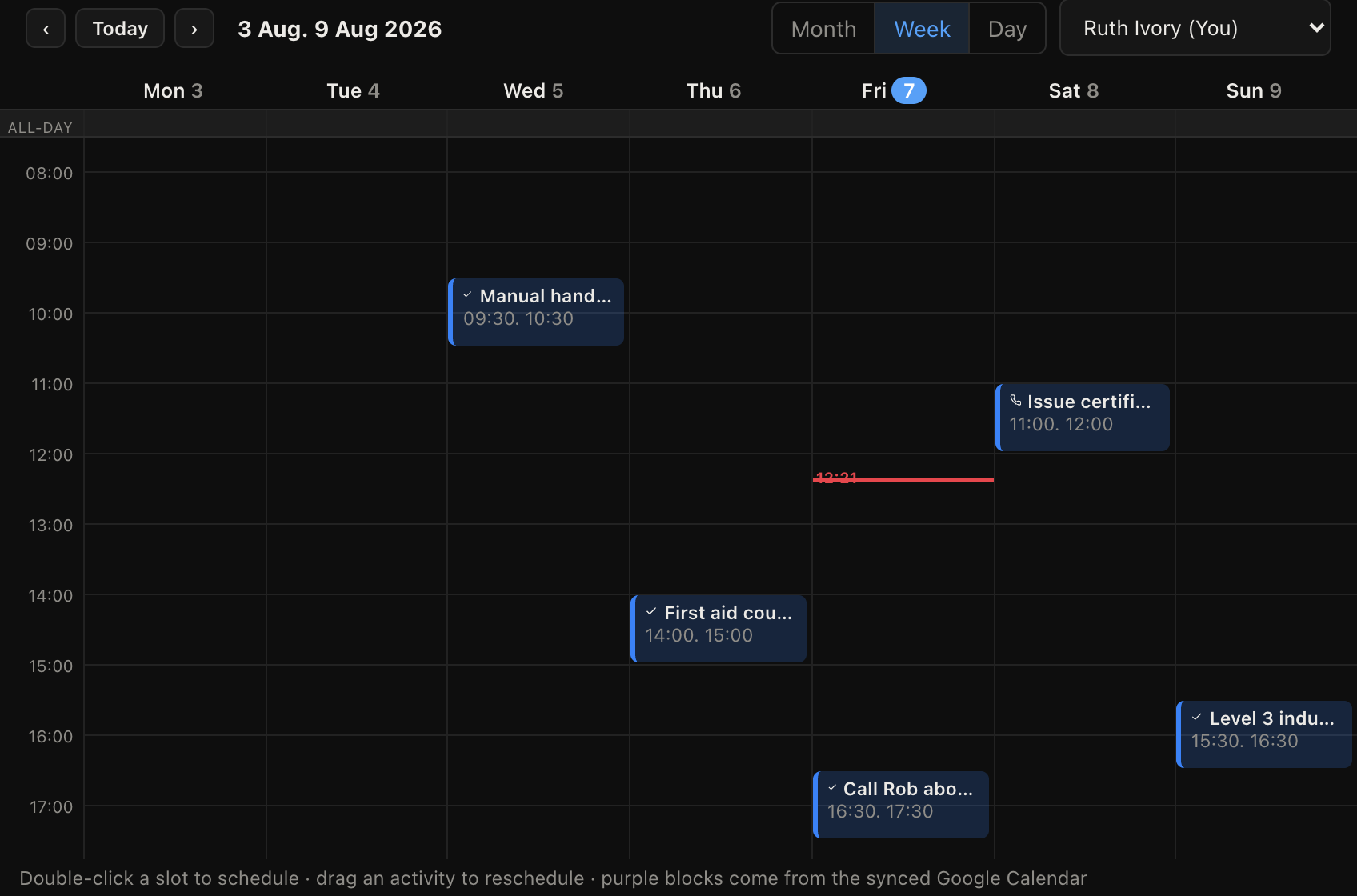
Task: Select the Tue 4 day header
Action: coord(353,90)
